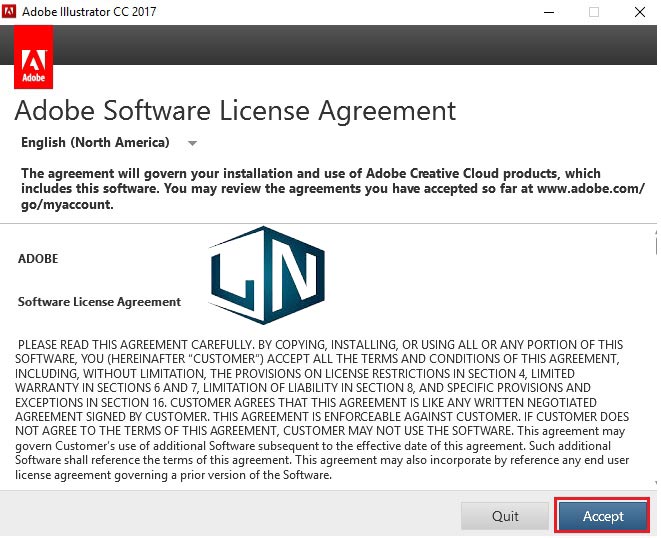The image size is (661, 538).
Task: Minimize the Adobe Illustrator installer window
Action: (549, 12)
